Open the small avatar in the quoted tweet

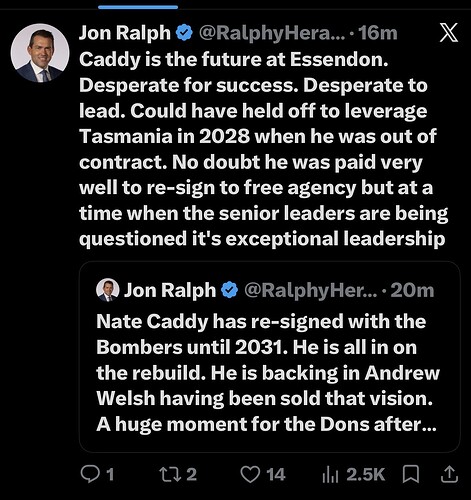pos(108,290)
